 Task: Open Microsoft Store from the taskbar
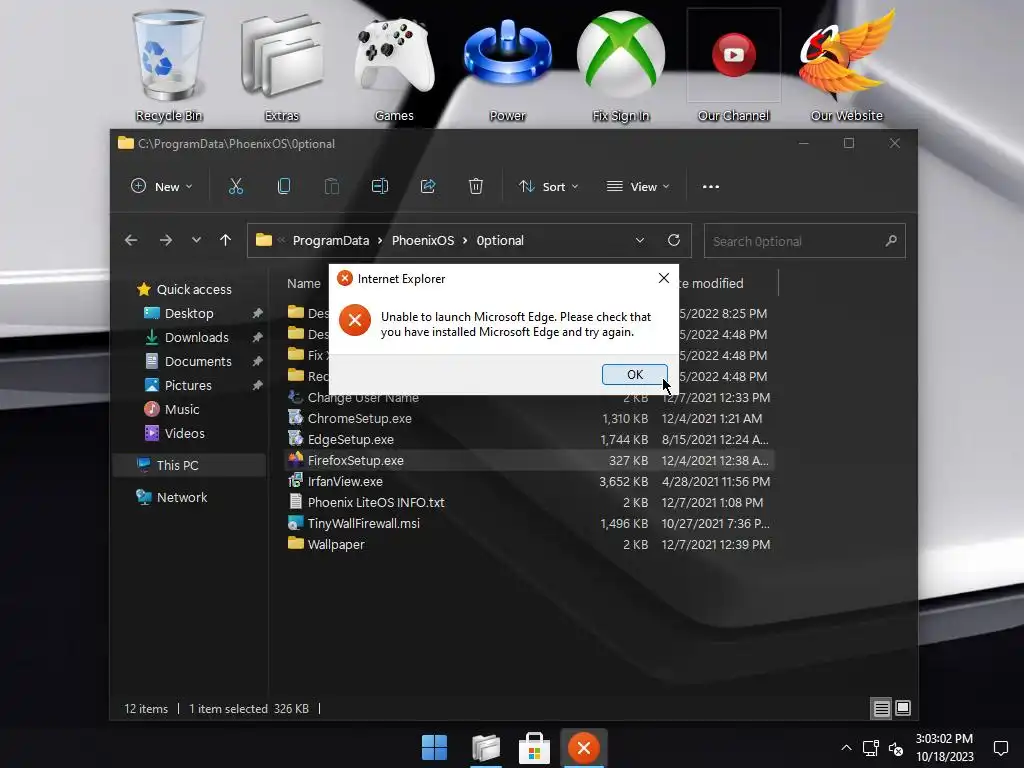click(x=534, y=748)
